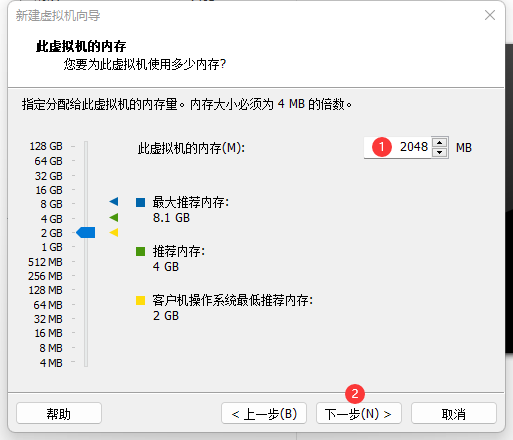Click the 4 GB recommended memory value

166,267
